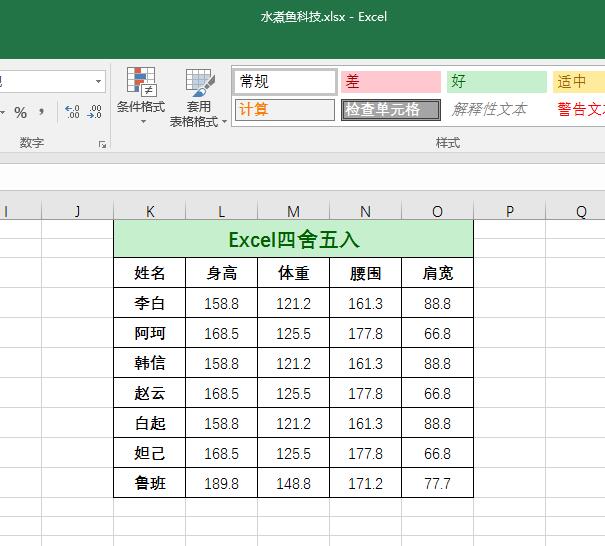Select 李白's height cell 158.8
Image resolution: width=605 pixels, height=546 pixels.
(221, 303)
